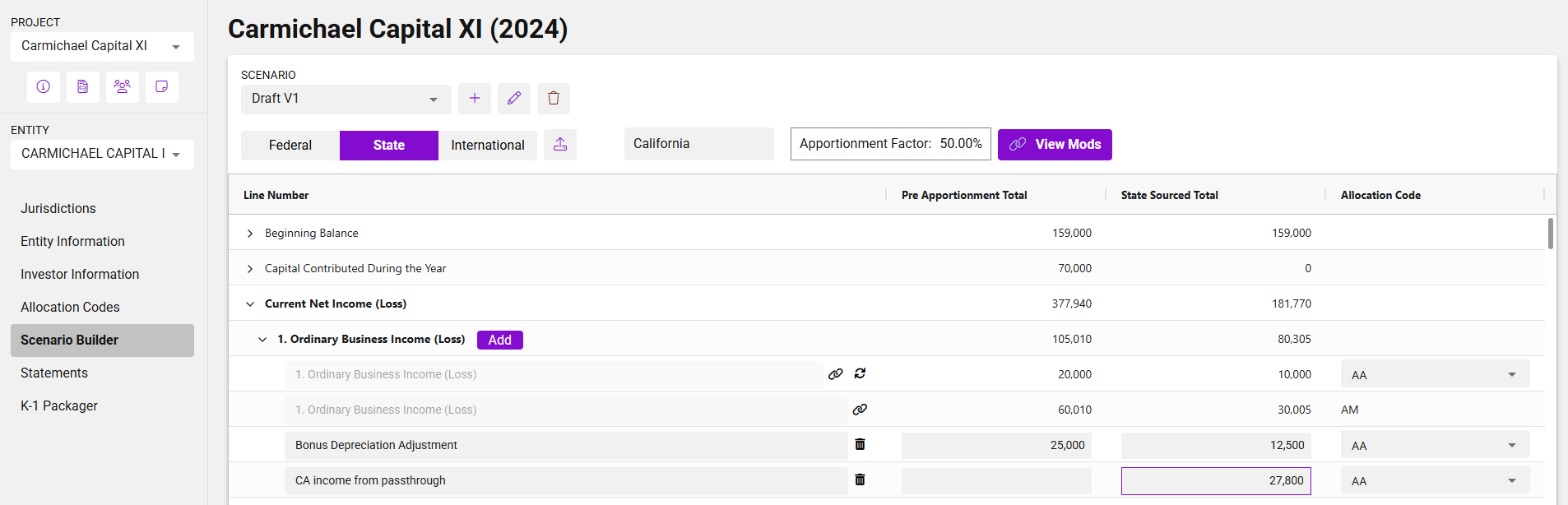Viewport: 1568px width, 505px height.
Task: Open the Draft V1 scenario dropdown
Action: pyautogui.click(x=346, y=100)
